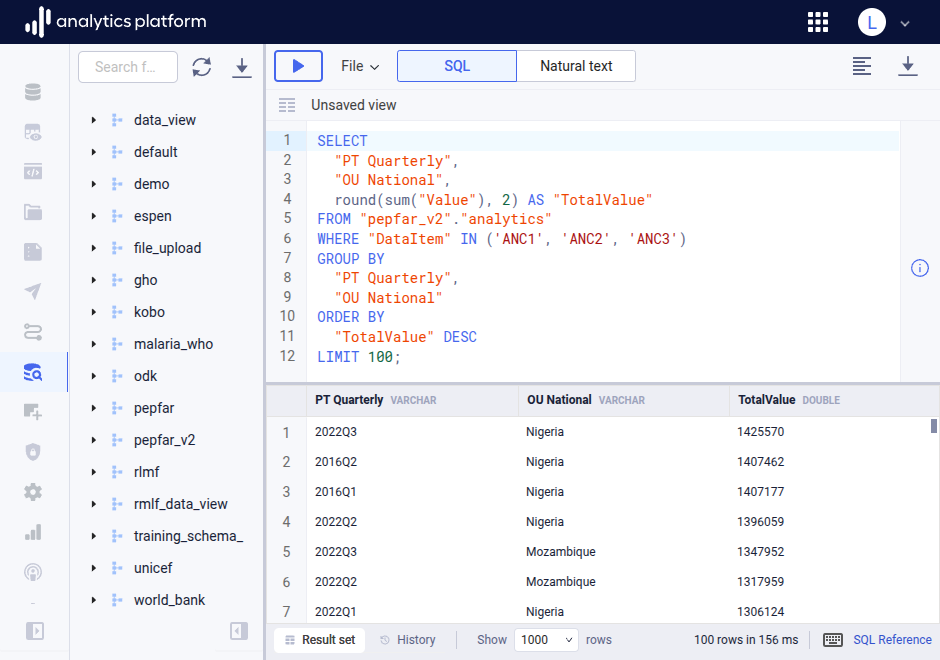Expand the demo schema
This screenshot has height=660, width=940.
pos(94,184)
